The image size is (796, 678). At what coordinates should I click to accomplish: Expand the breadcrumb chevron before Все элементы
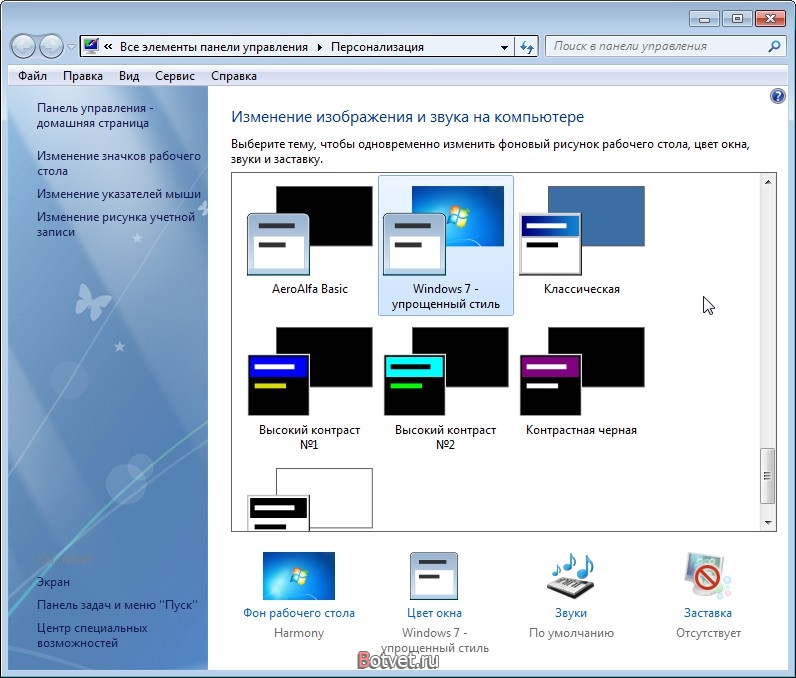108,47
